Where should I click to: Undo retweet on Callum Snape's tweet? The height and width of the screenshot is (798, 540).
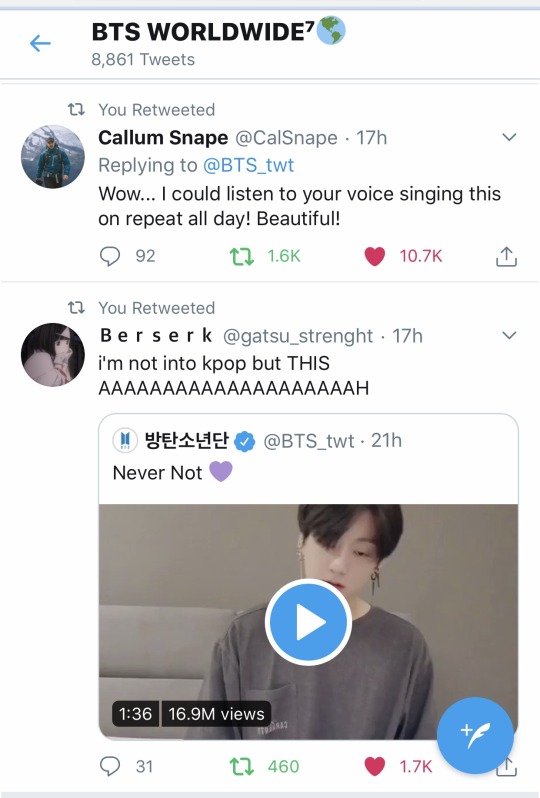(x=242, y=256)
